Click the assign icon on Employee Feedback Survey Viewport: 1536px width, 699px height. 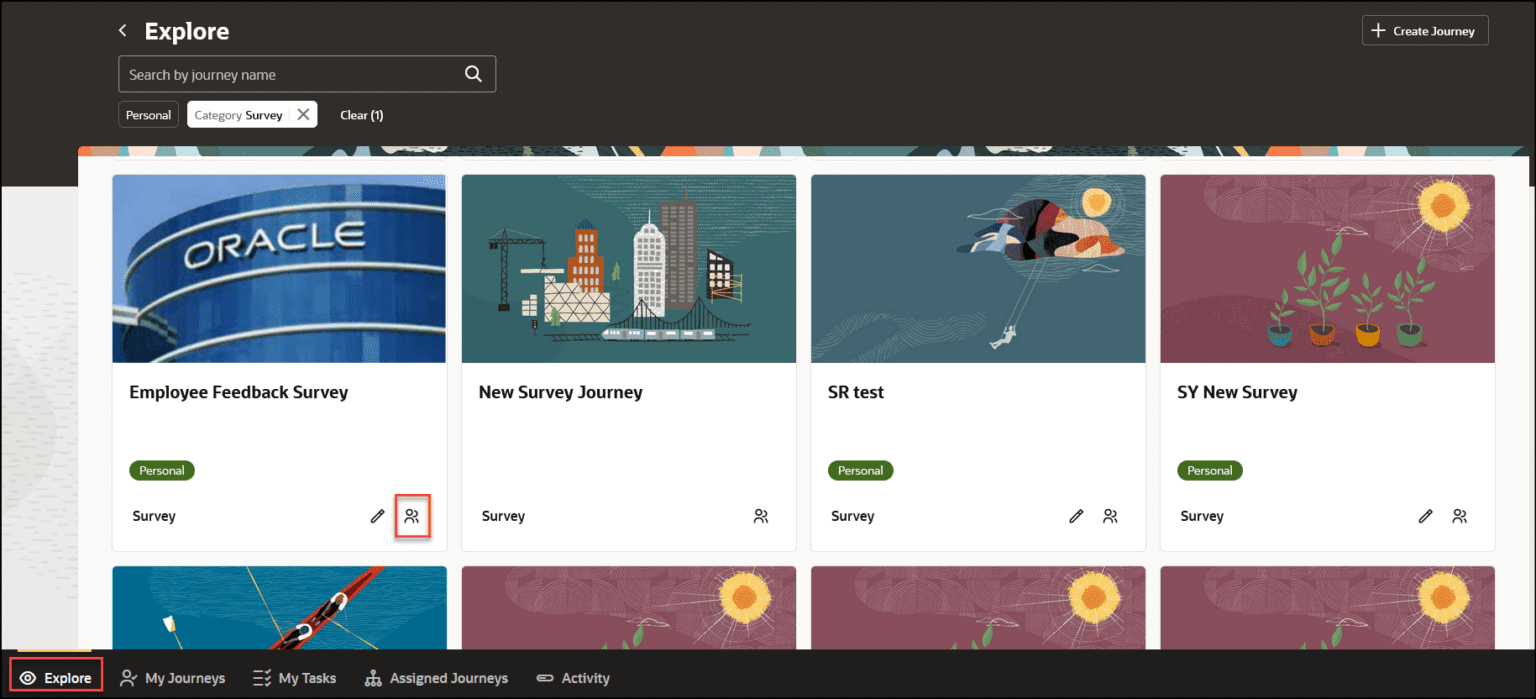coord(412,517)
